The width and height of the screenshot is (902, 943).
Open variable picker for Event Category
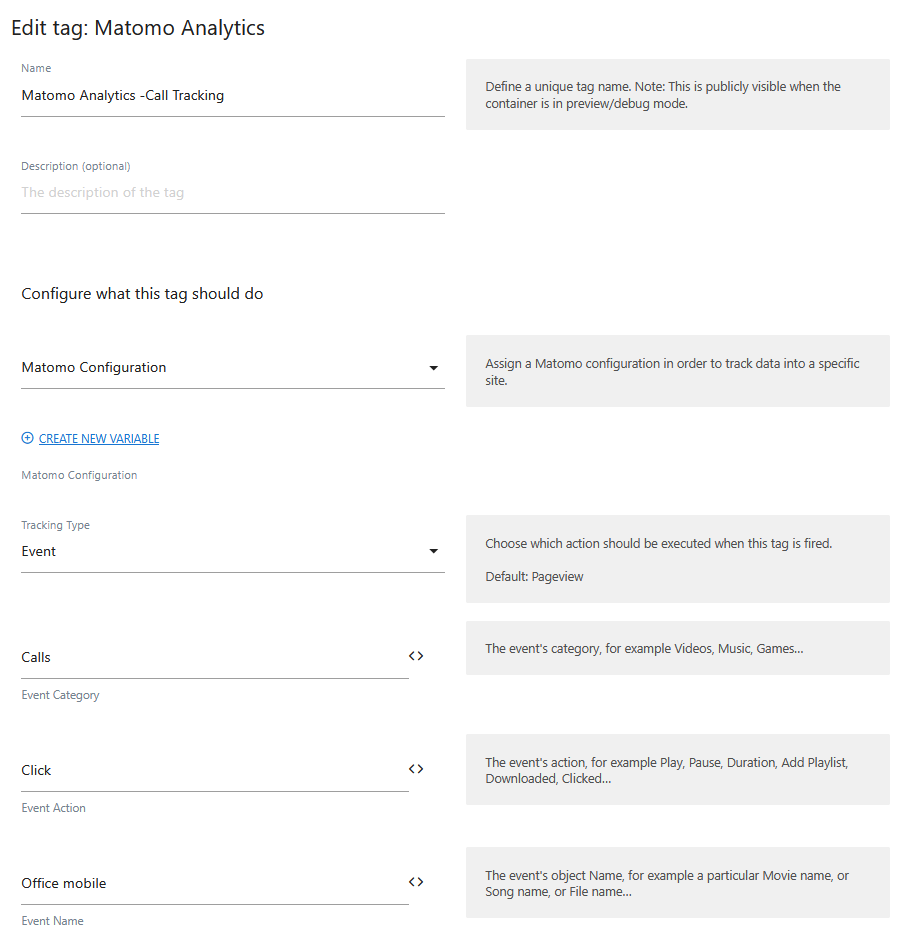point(416,656)
